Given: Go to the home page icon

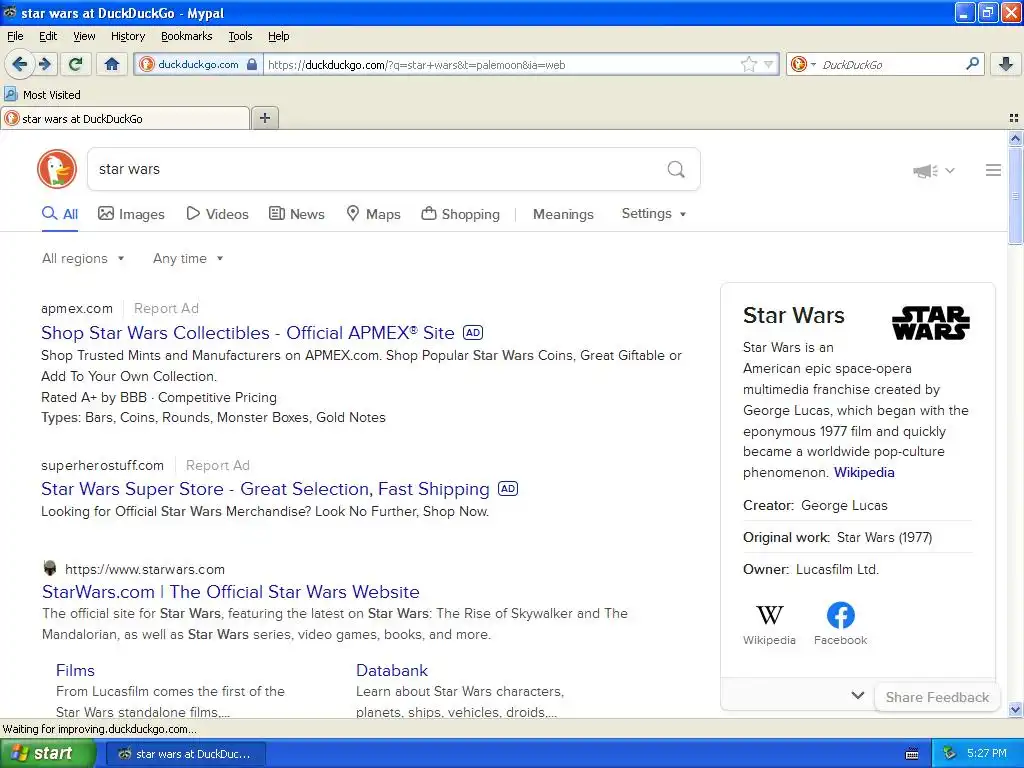Looking at the screenshot, I should 112,64.
